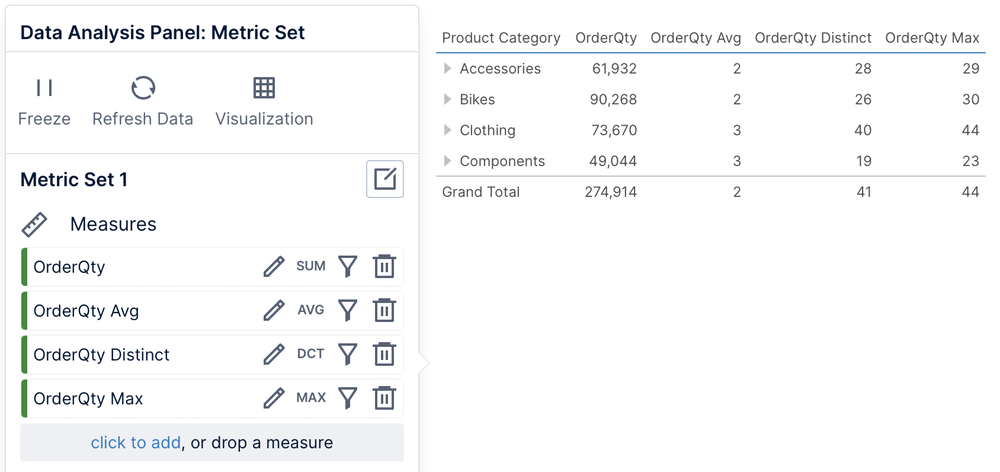Expand the Clothing category row
This screenshot has width=1000, height=472.
pyautogui.click(x=448, y=130)
